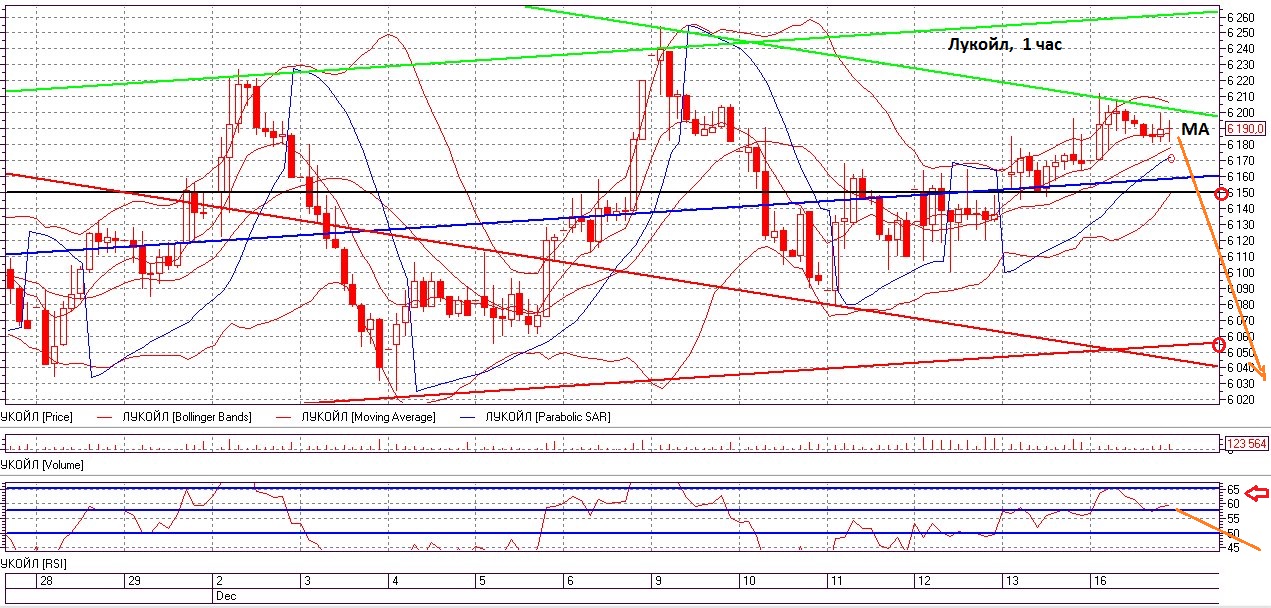
Task: Click the 6 180 price axis label
Action: point(1240,145)
